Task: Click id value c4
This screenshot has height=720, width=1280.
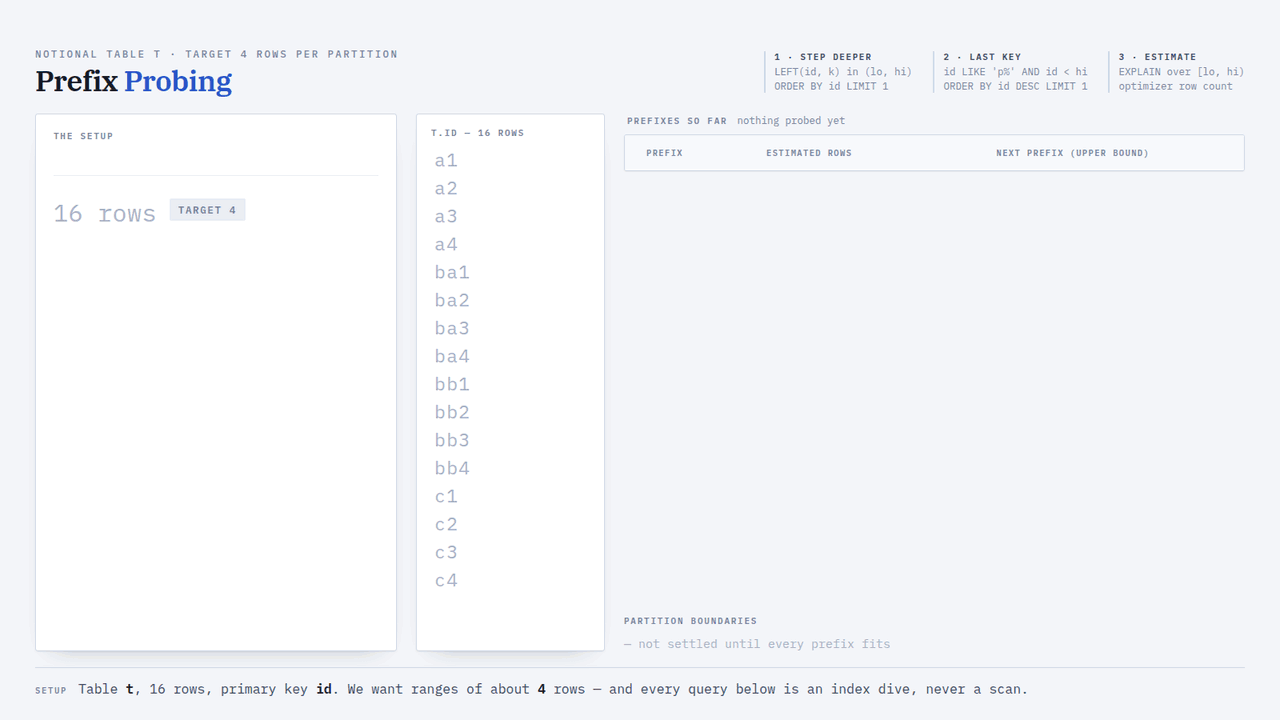Action: point(446,580)
